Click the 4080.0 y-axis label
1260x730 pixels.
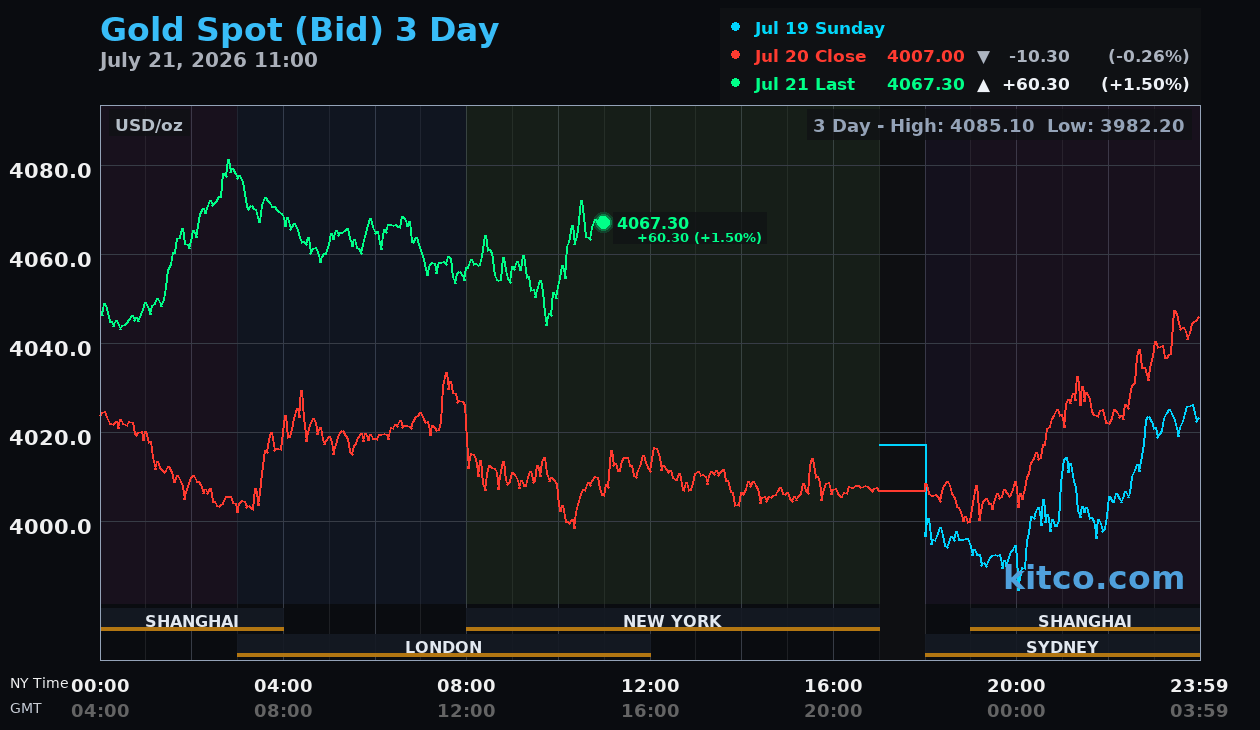[x=50, y=170]
